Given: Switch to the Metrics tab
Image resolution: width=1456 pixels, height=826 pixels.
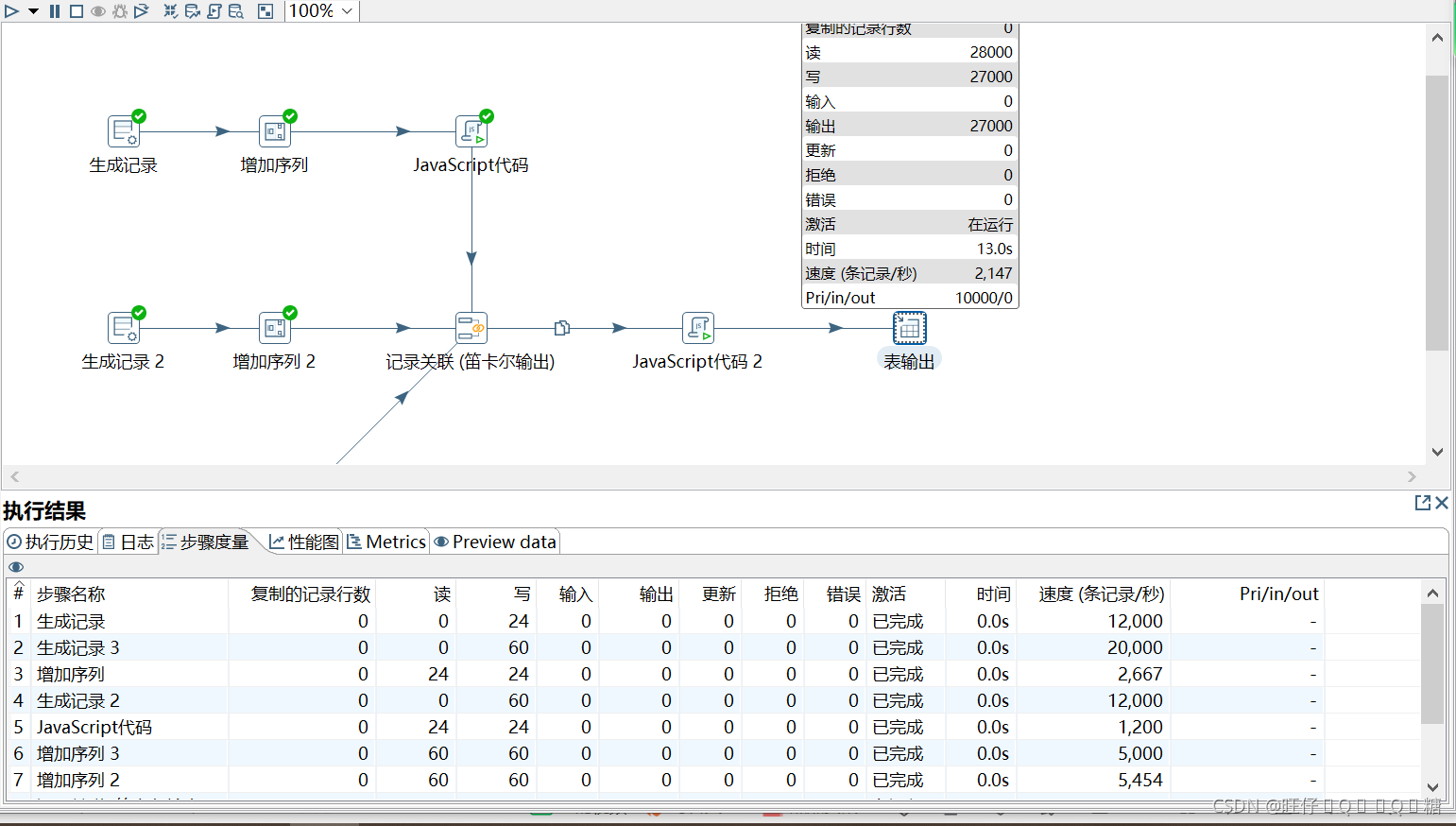Looking at the screenshot, I should coord(386,542).
